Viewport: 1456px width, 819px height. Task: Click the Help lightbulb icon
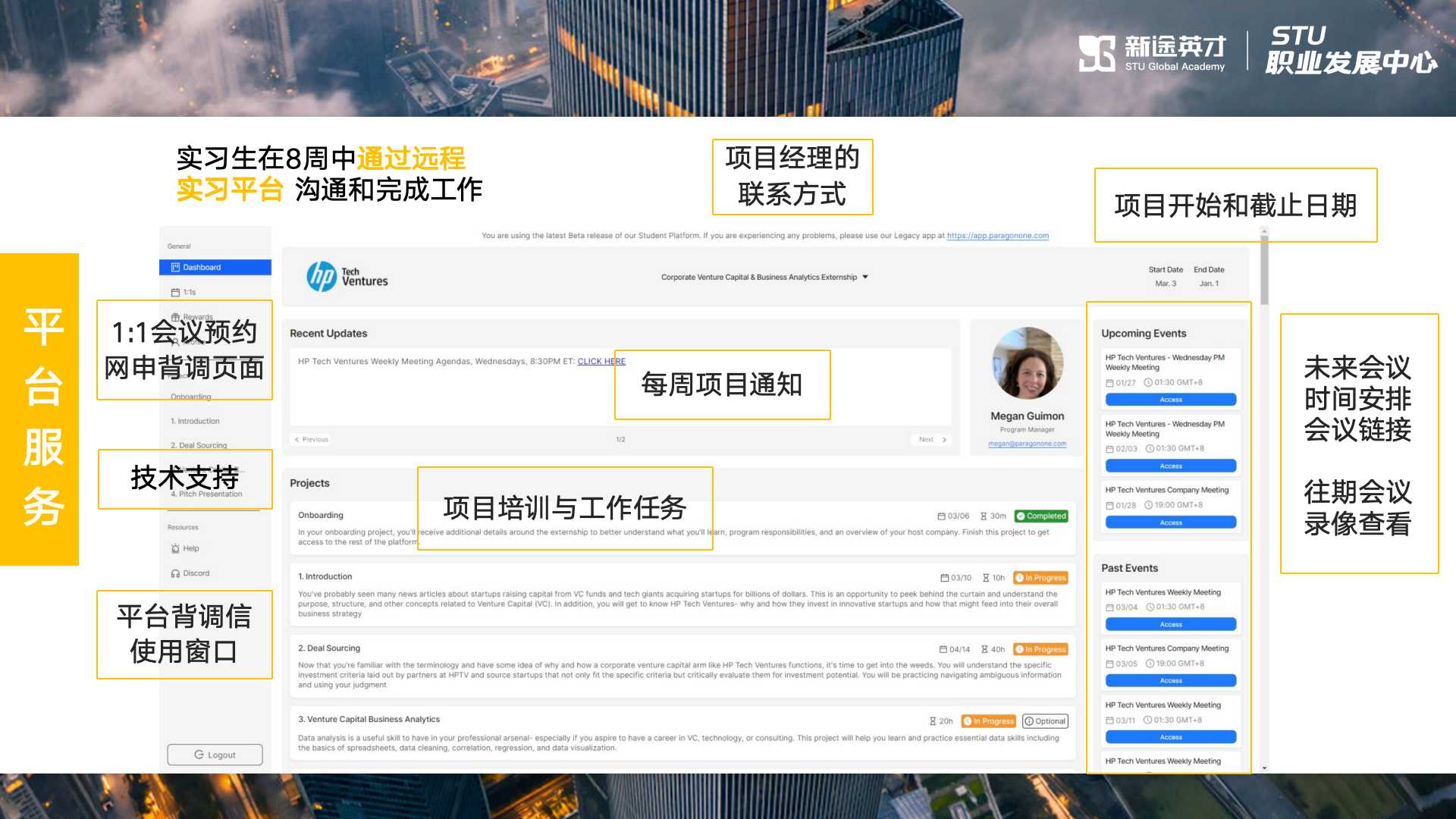175,548
